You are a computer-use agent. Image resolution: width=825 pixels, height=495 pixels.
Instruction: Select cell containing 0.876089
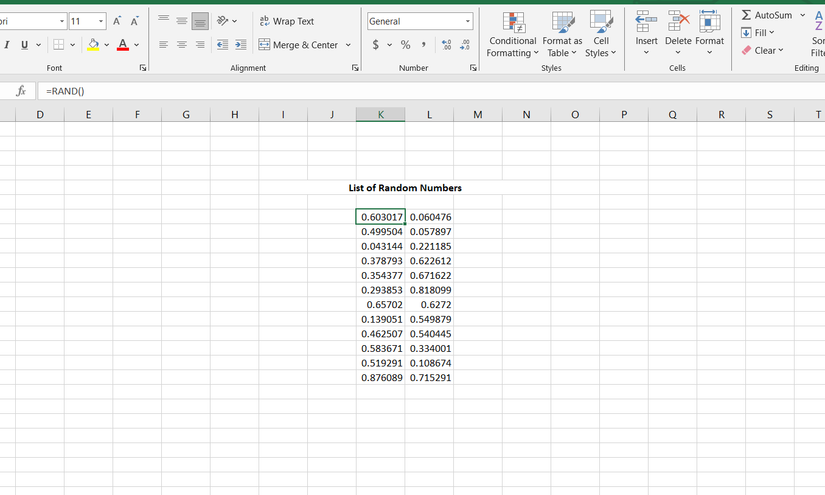[381, 378]
